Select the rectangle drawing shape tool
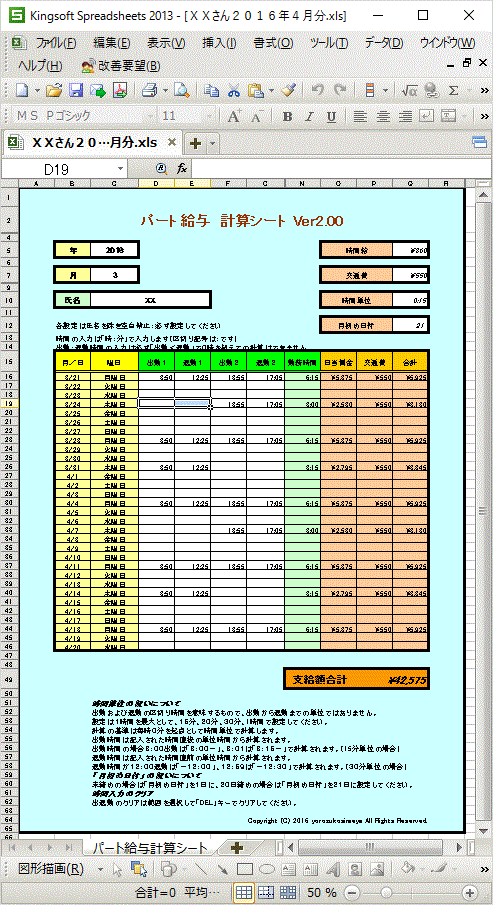The width and height of the screenshot is (493, 905). [x=245, y=869]
